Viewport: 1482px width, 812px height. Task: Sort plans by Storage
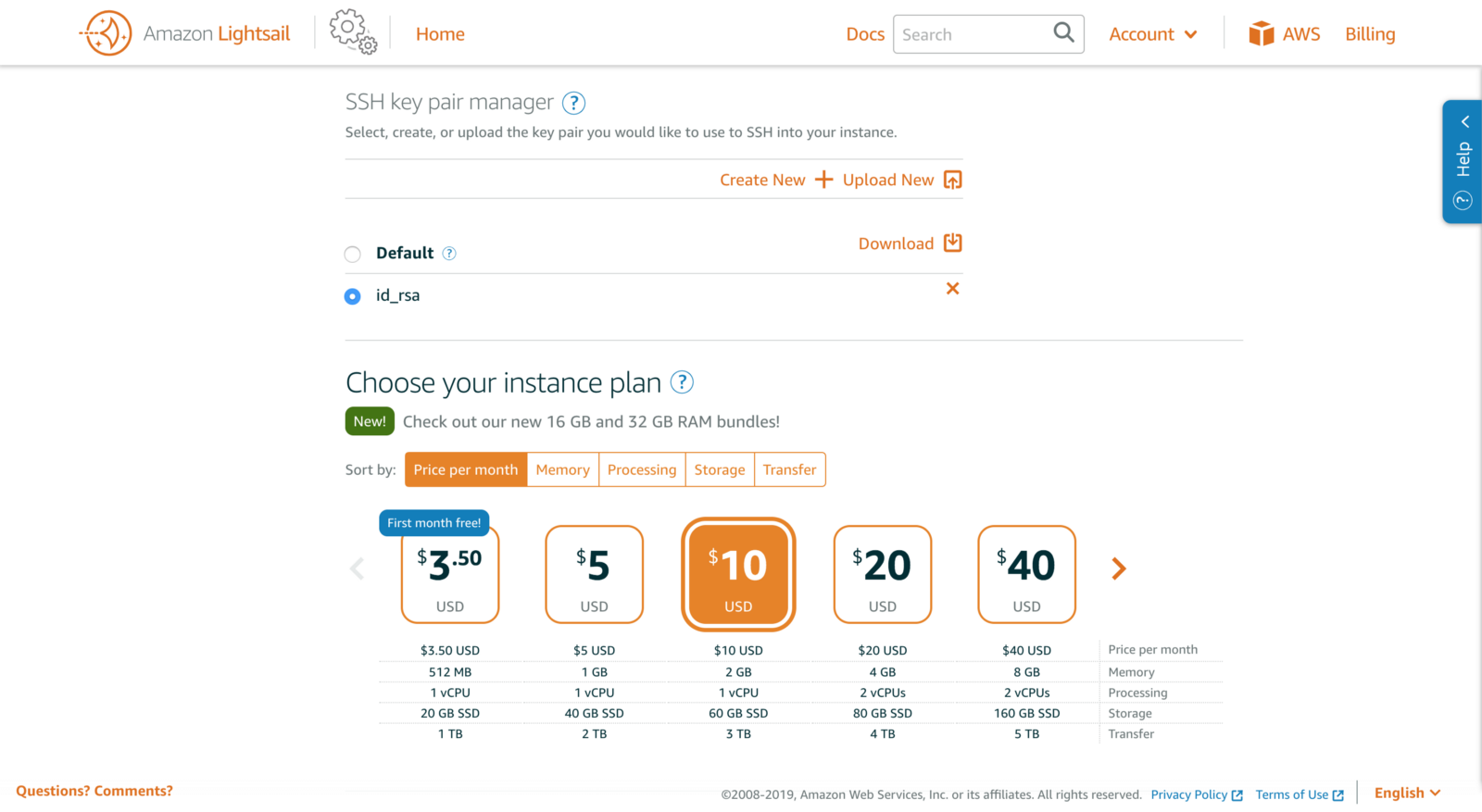pos(720,469)
